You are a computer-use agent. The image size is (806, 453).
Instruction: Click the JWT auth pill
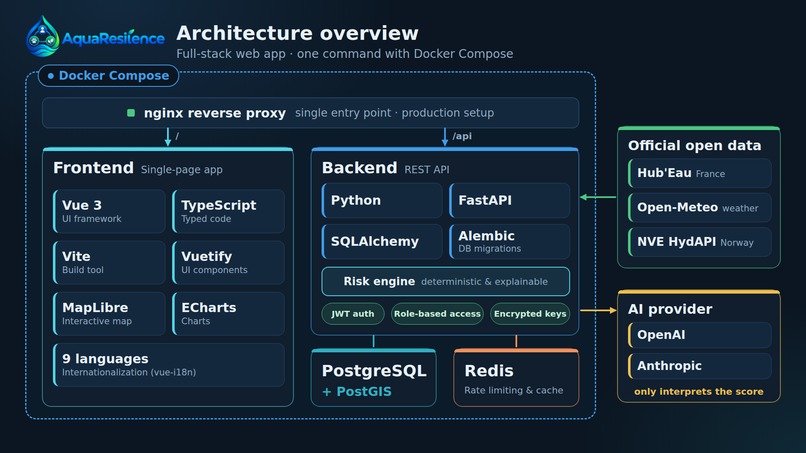pos(353,314)
